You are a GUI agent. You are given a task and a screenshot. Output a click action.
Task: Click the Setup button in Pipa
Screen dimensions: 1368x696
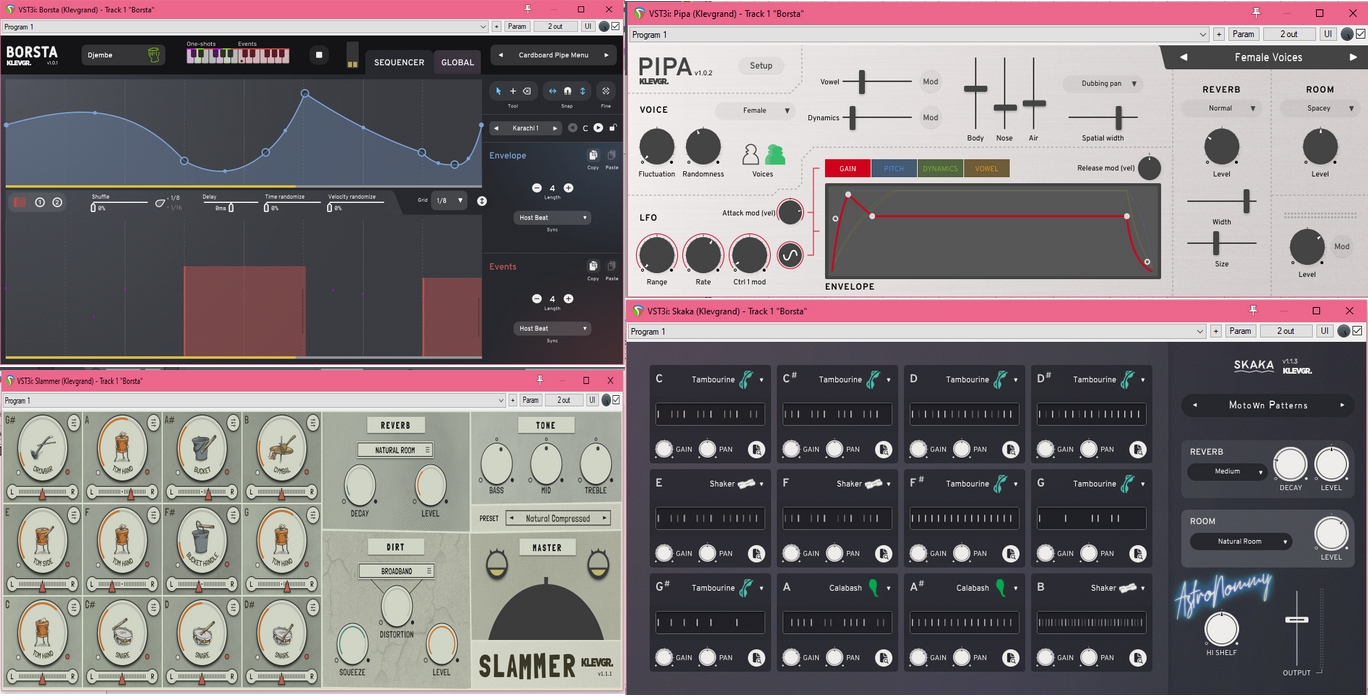[761, 66]
